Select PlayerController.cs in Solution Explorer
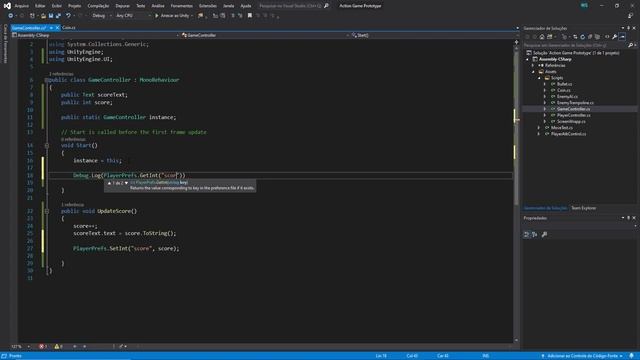The image size is (640, 360). point(573,115)
